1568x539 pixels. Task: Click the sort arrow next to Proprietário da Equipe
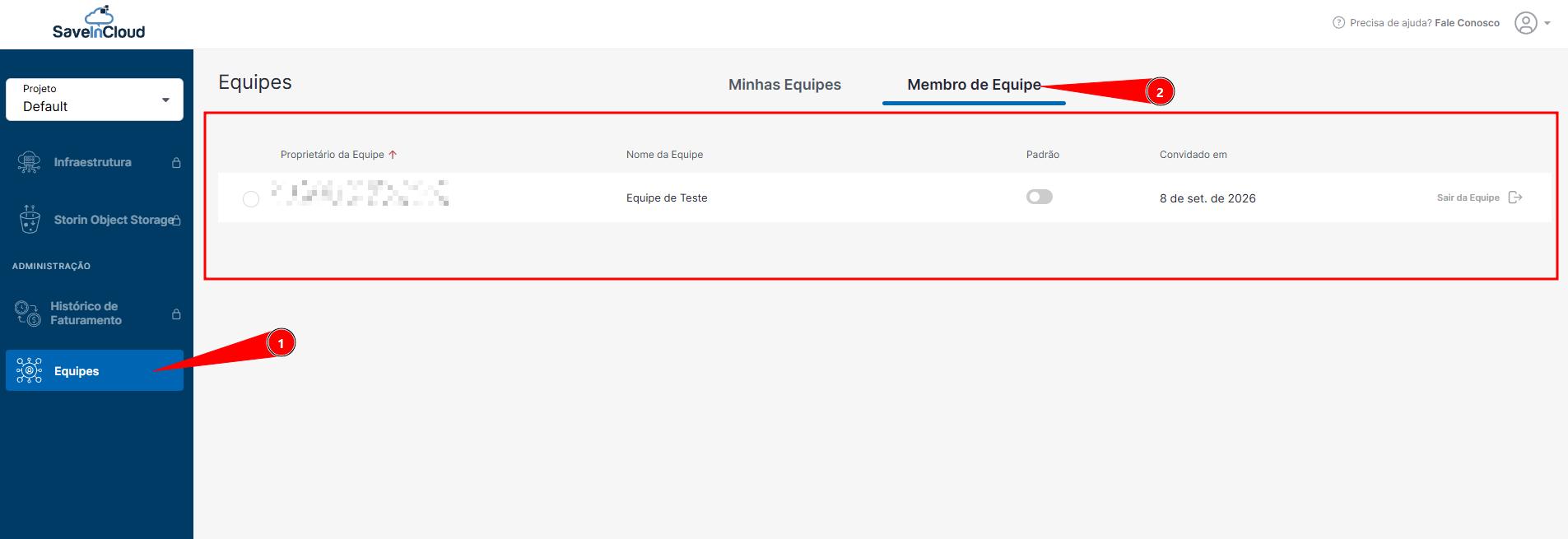[393, 155]
